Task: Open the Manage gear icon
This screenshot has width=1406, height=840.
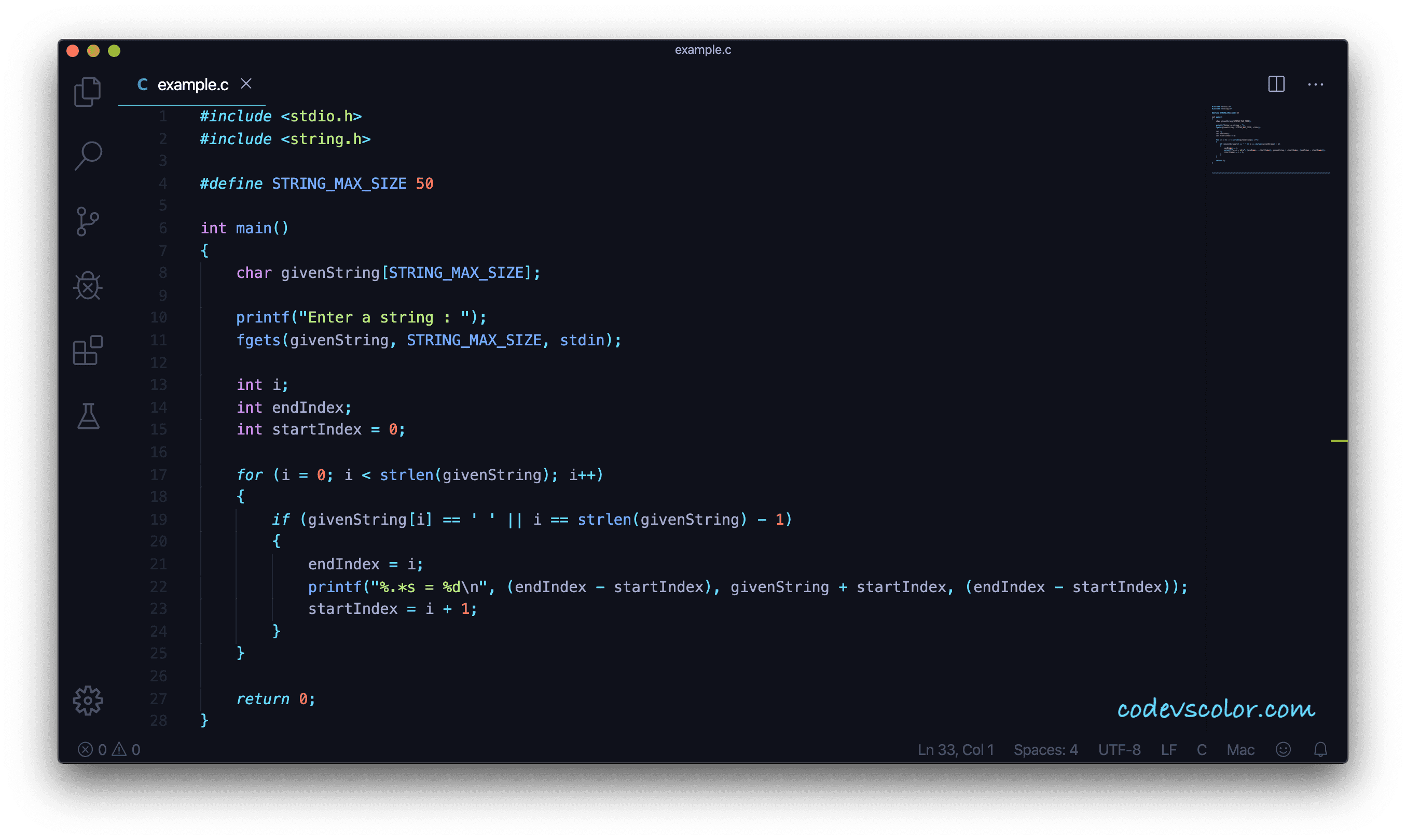Action: [x=88, y=701]
